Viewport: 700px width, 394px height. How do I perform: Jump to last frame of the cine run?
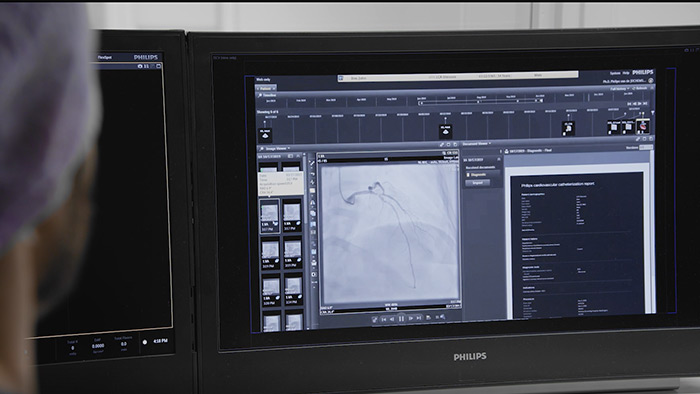click(419, 318)
